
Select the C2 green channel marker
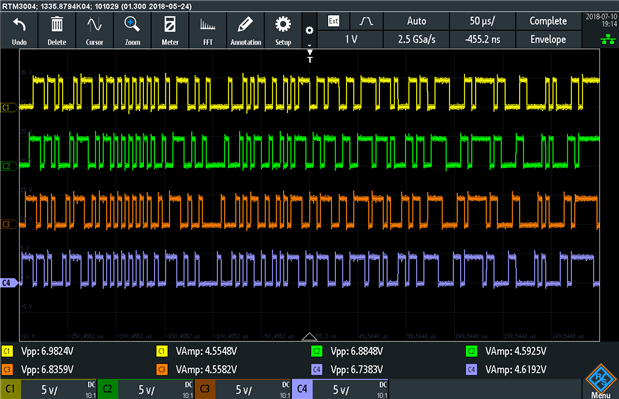pos(8,166)
